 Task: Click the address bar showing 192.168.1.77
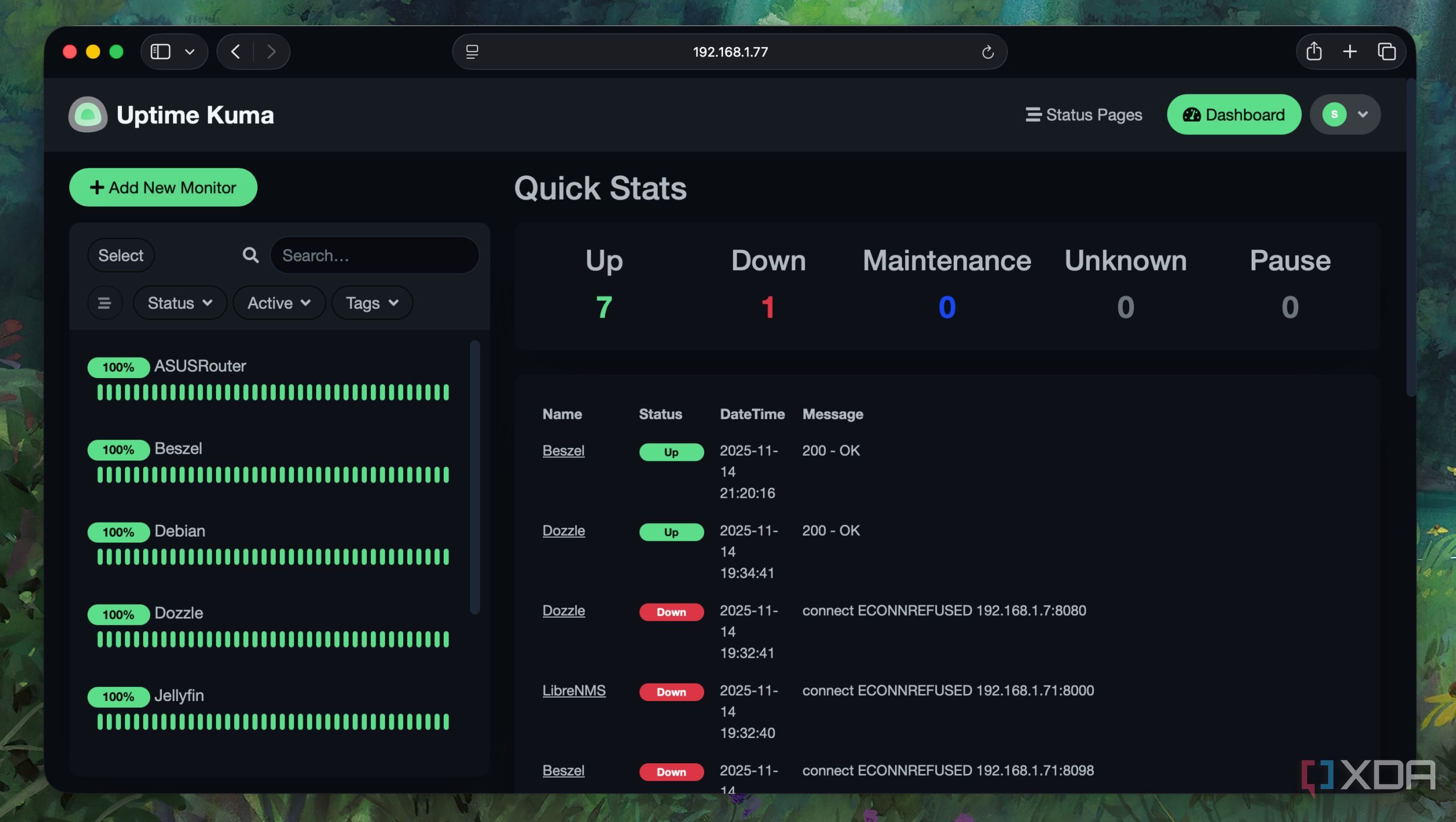point(729,52)
